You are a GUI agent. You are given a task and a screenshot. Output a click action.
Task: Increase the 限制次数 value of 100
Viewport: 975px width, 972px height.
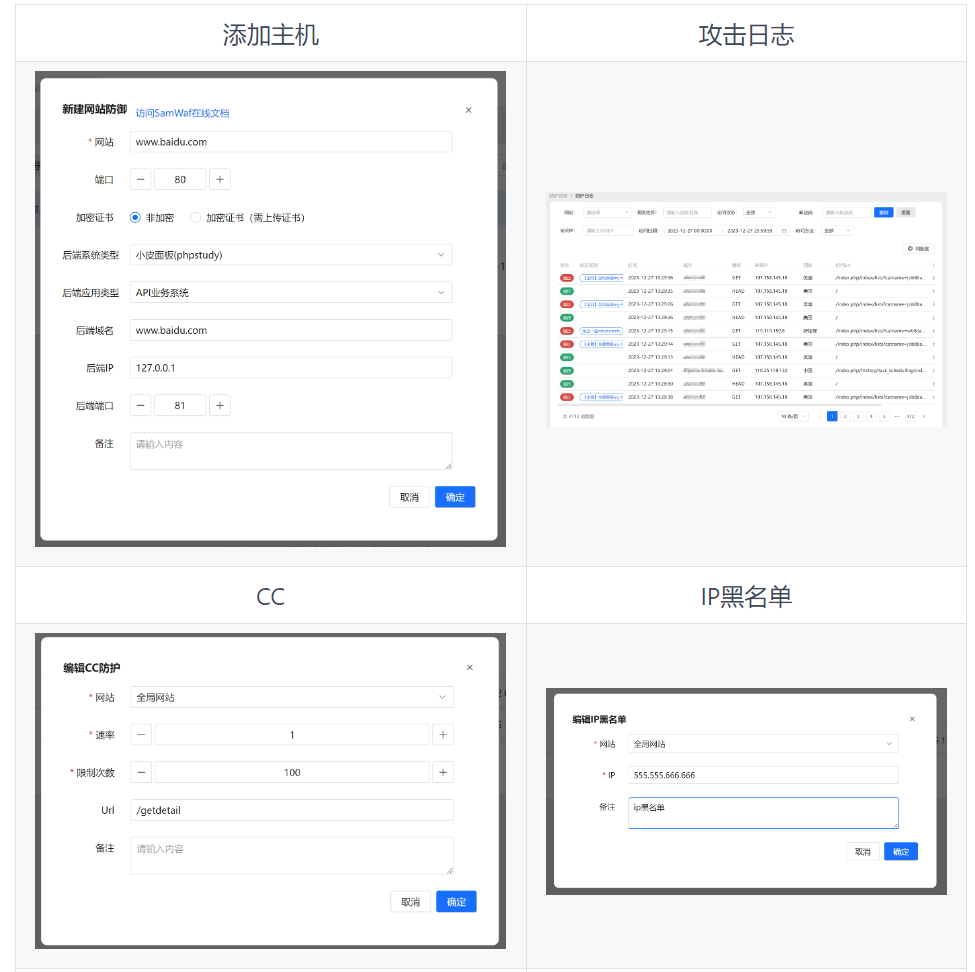click(443, 772)
